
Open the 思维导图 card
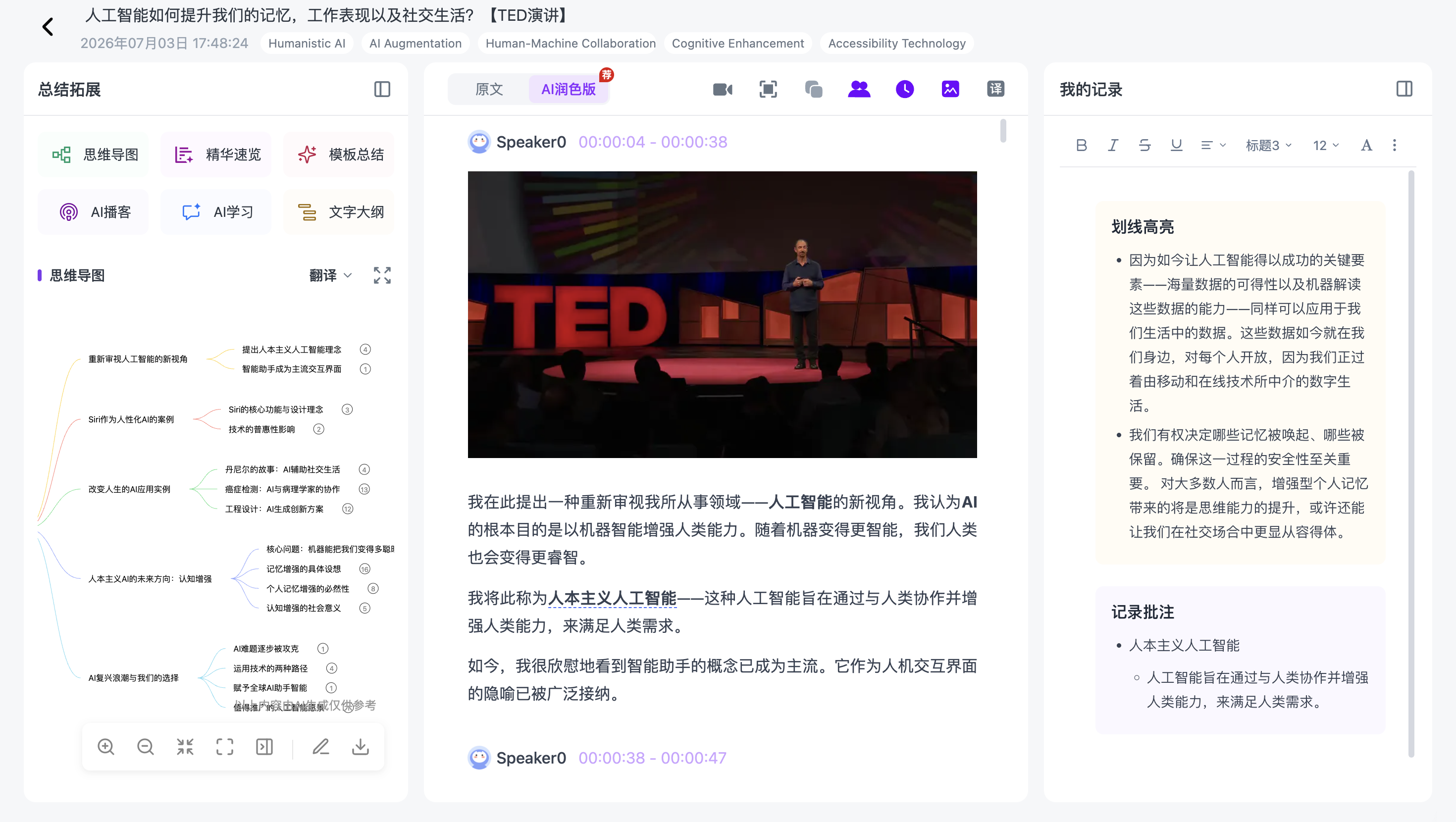(93, 154)
